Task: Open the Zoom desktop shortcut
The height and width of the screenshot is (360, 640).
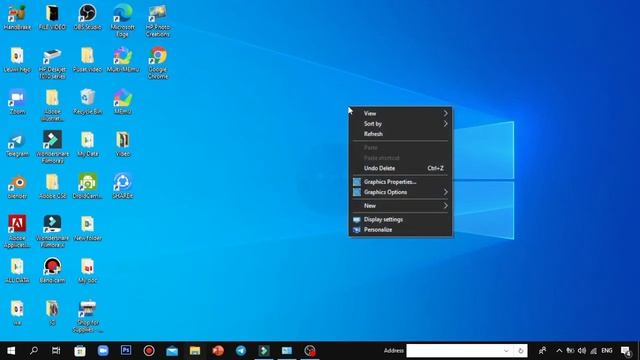Action: coord(17,102)
